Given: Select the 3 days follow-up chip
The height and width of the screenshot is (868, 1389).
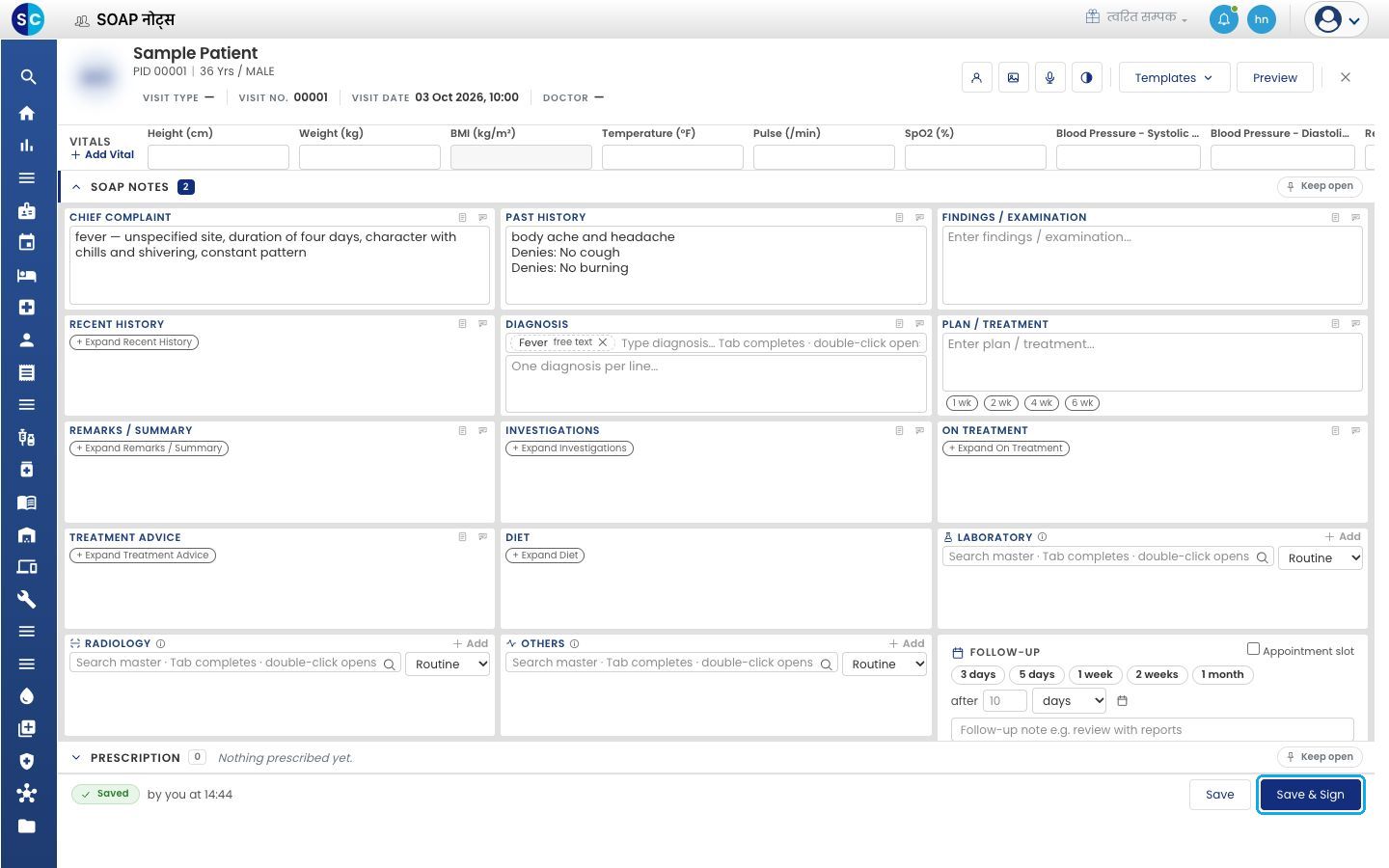Looking at the screenshot, I should point(978,675).
